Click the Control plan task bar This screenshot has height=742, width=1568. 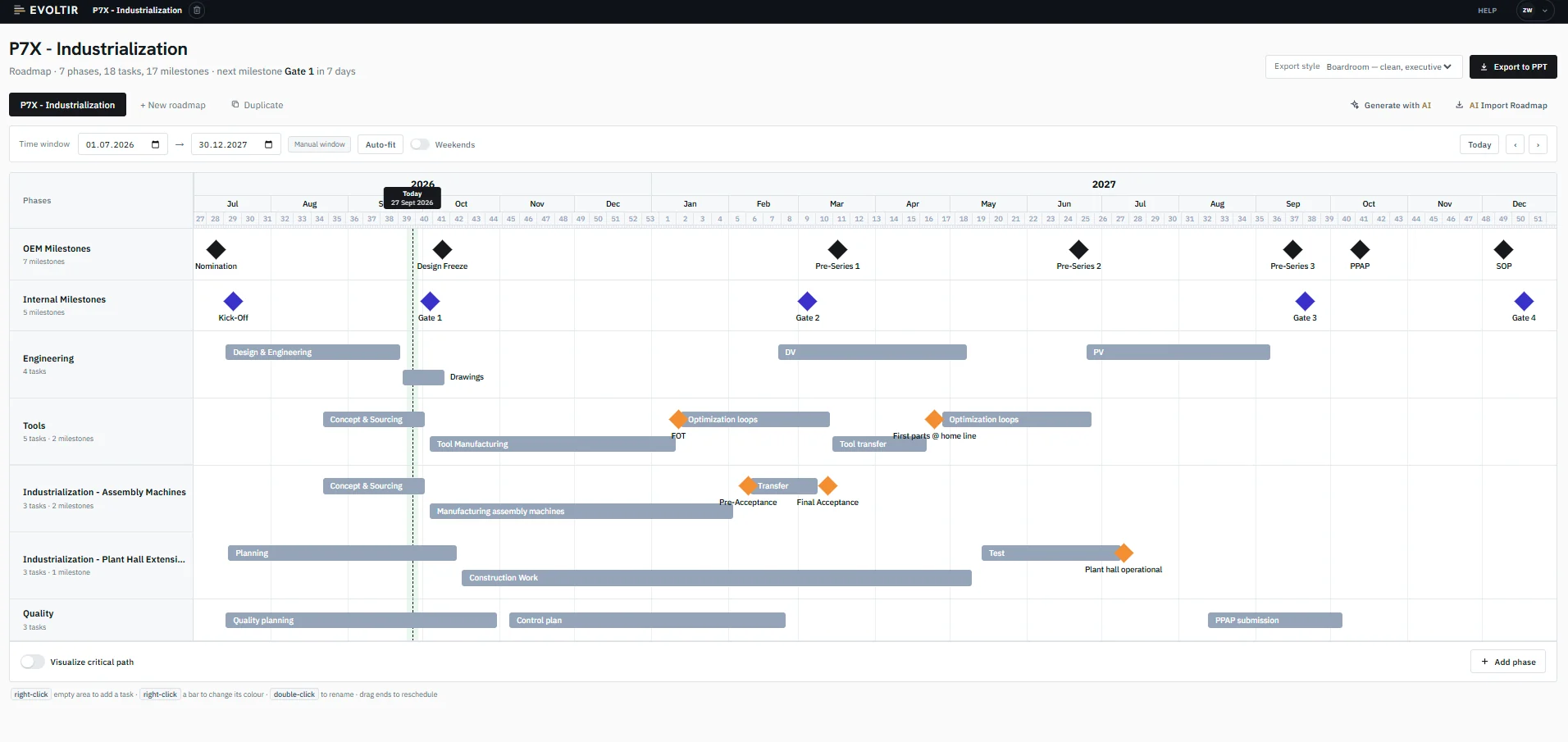pyautogui.click(x=647, y=621)
